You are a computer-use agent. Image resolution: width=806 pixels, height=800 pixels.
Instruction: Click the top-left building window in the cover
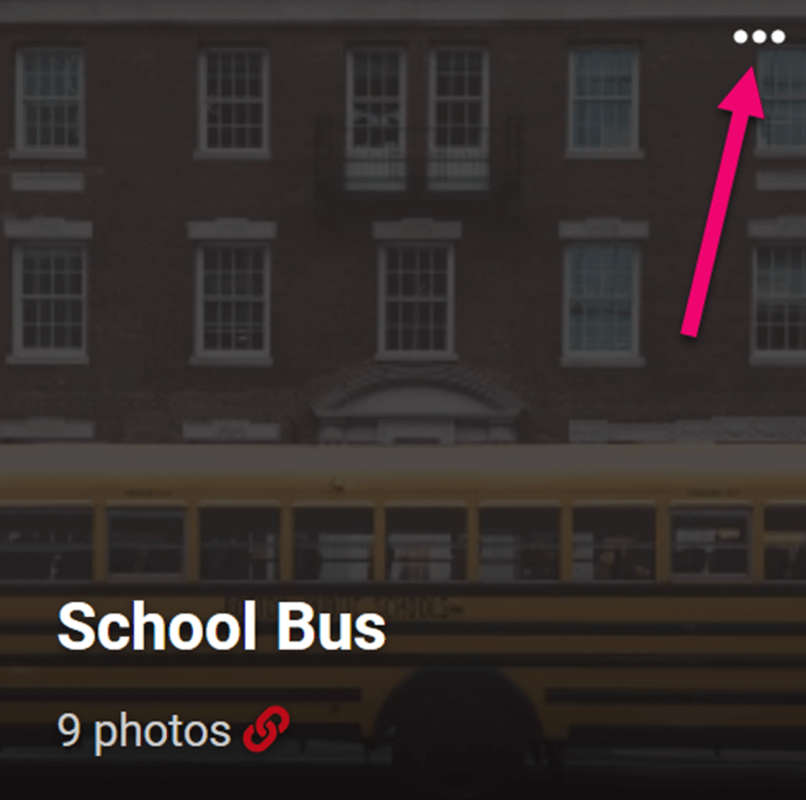click(x=49, y=101)
